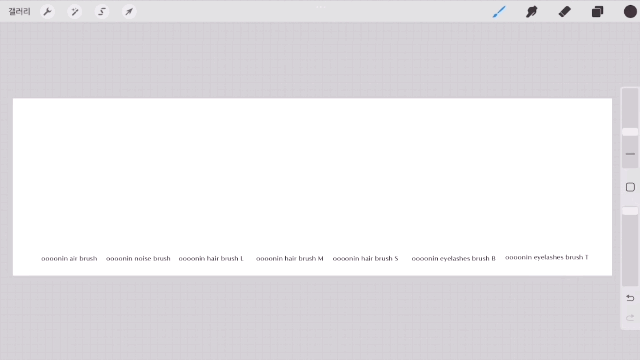Click the oooonin hair brush M label
640x360 pixels.
click(x=289, y=258)
